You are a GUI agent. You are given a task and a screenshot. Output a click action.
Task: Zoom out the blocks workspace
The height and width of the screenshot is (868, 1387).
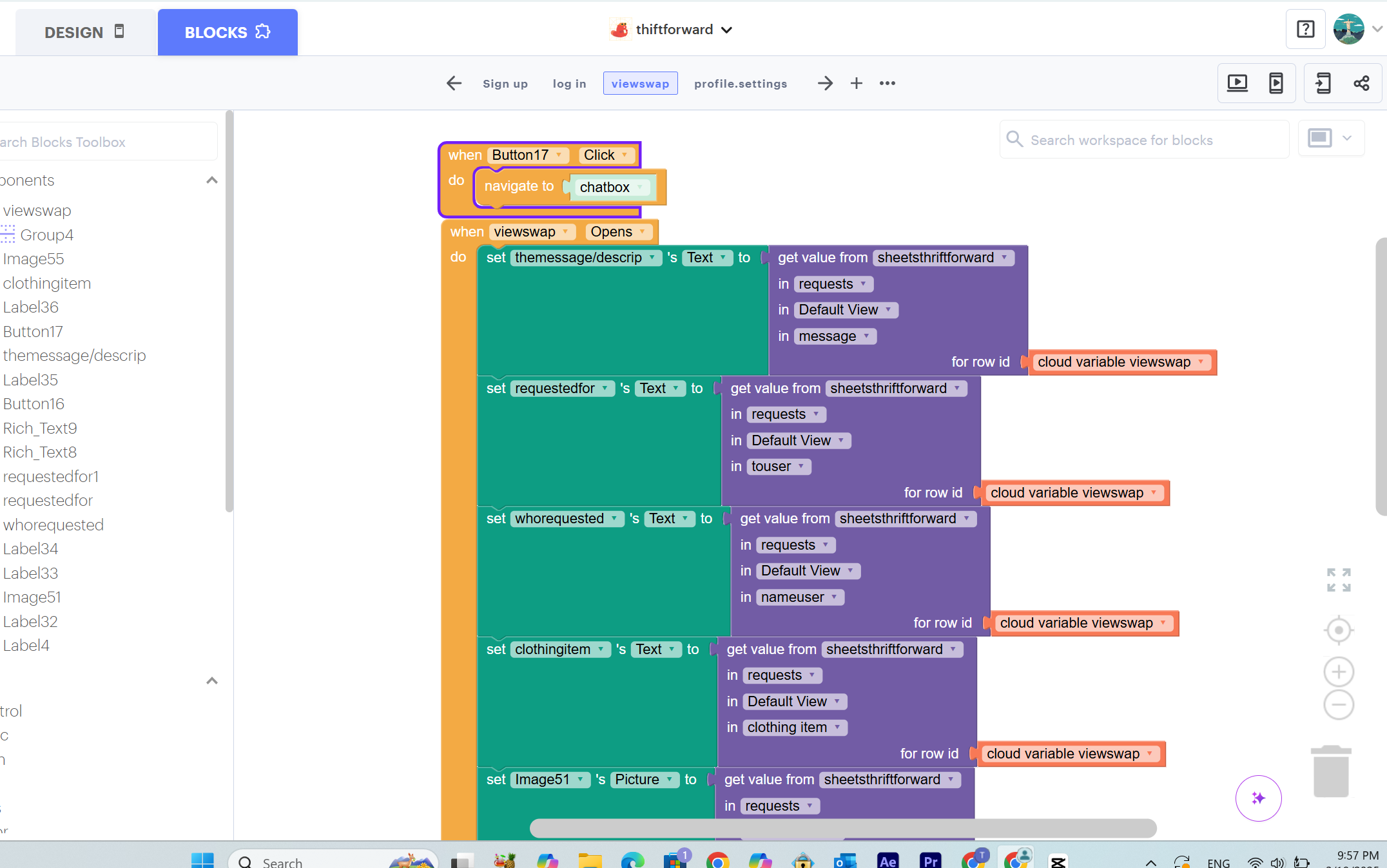(x=1338, y=704)
